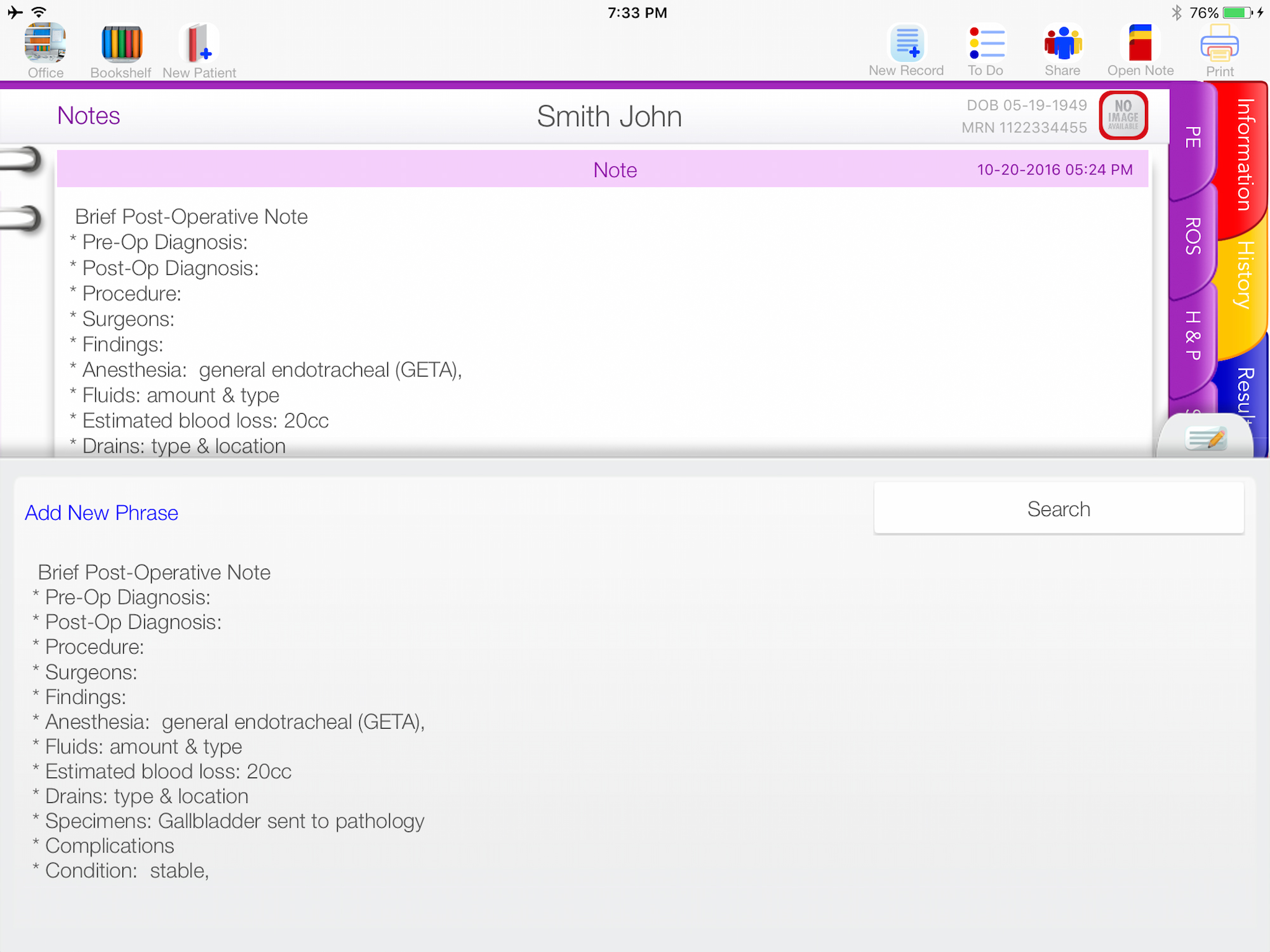Viewport: 1270px width, 952px height.
Task: Select phrase line 'Procedure:'
Action: point(95,647)
